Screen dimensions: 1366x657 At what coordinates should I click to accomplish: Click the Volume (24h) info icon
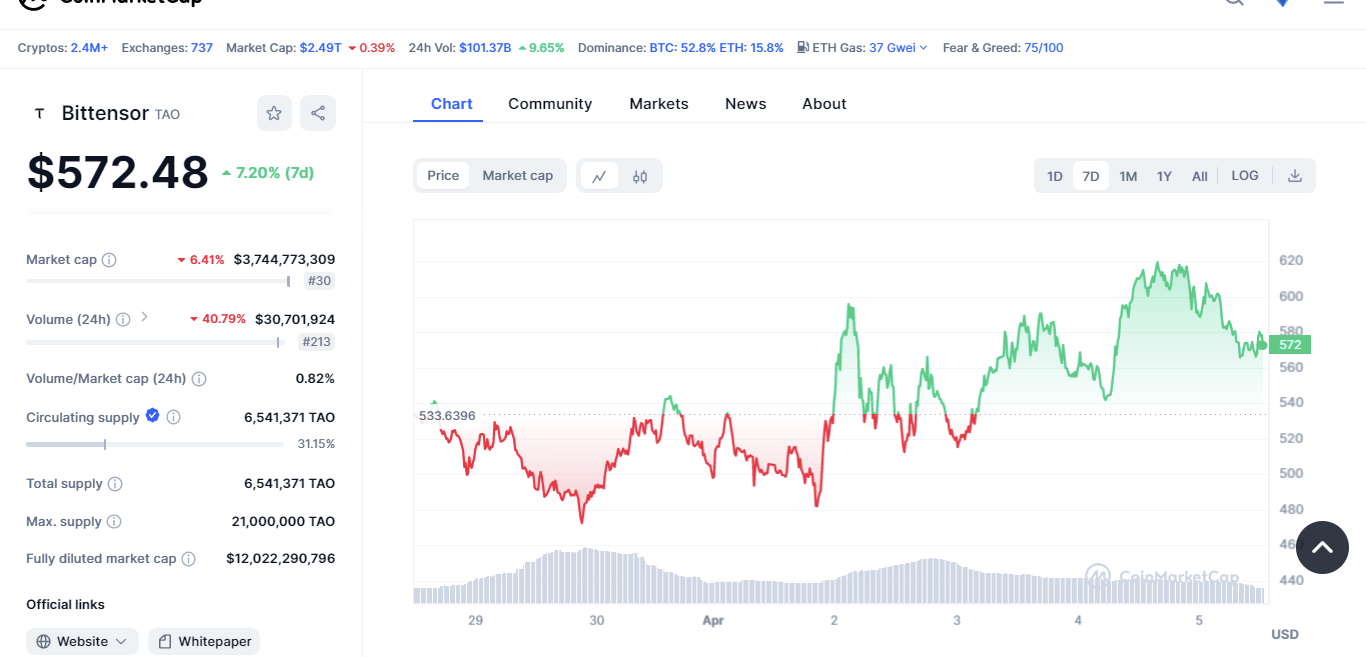point(123,320)
